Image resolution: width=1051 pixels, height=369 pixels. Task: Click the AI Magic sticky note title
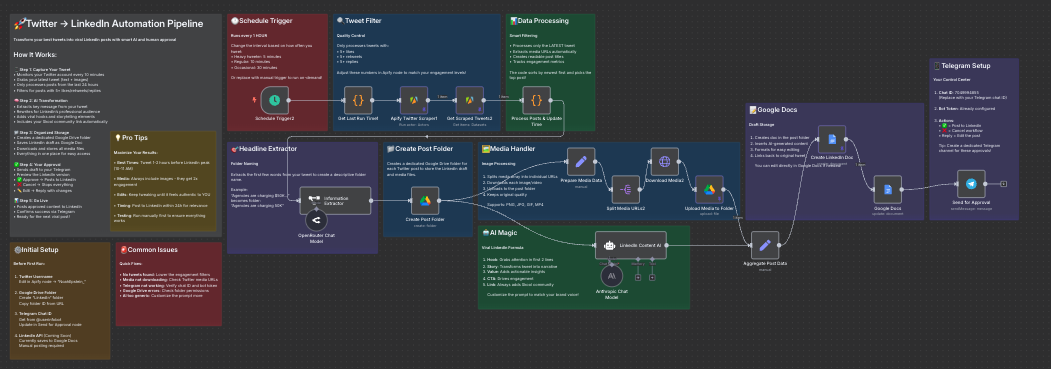click(500, 232)
